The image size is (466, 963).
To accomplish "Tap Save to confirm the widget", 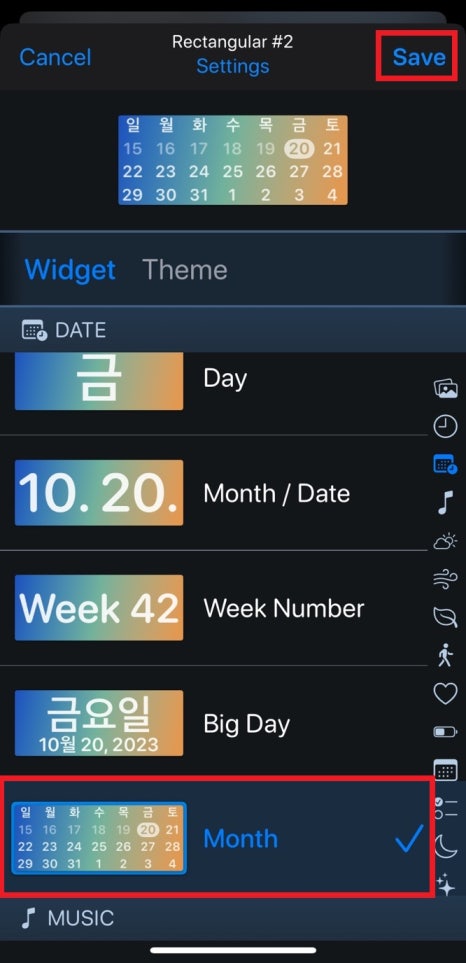I will (x=419, y=57).
